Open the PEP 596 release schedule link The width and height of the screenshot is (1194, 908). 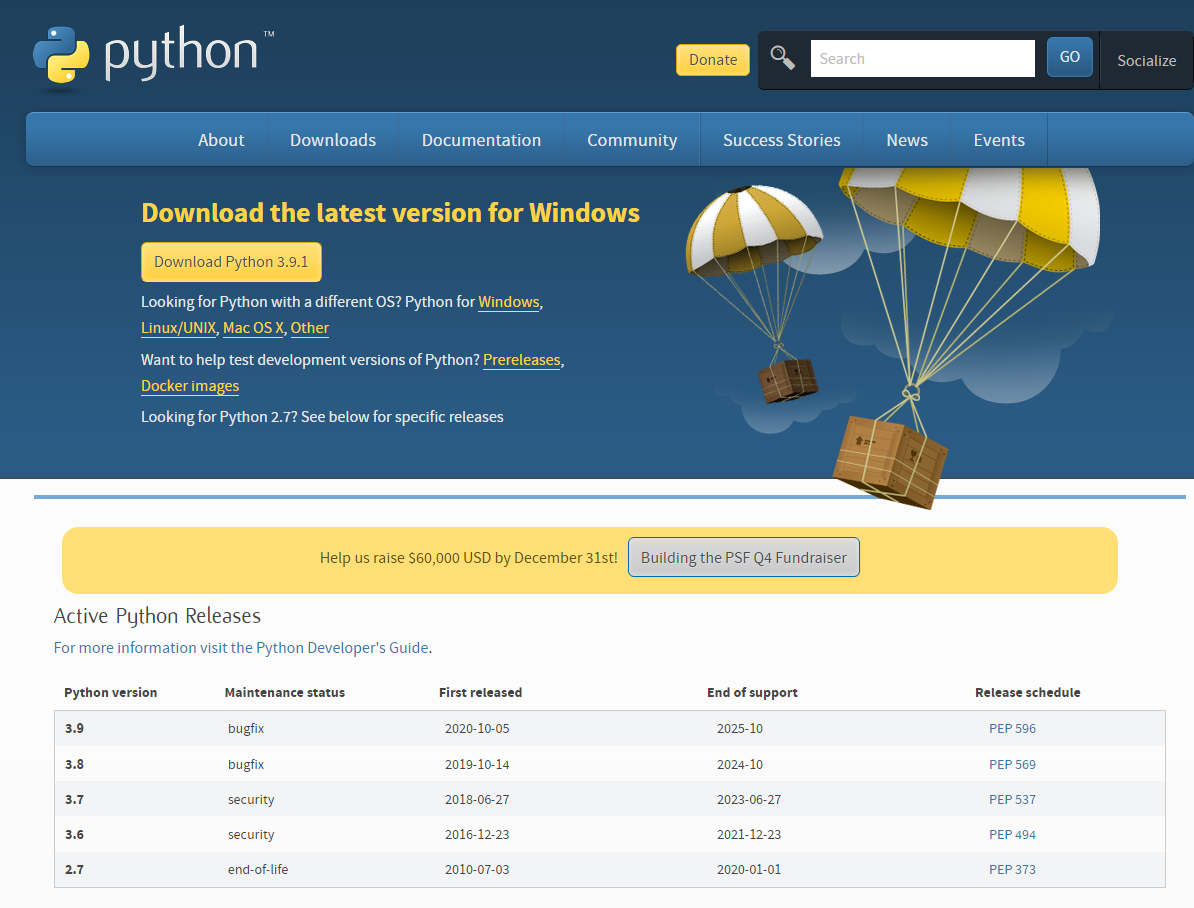1012,729
